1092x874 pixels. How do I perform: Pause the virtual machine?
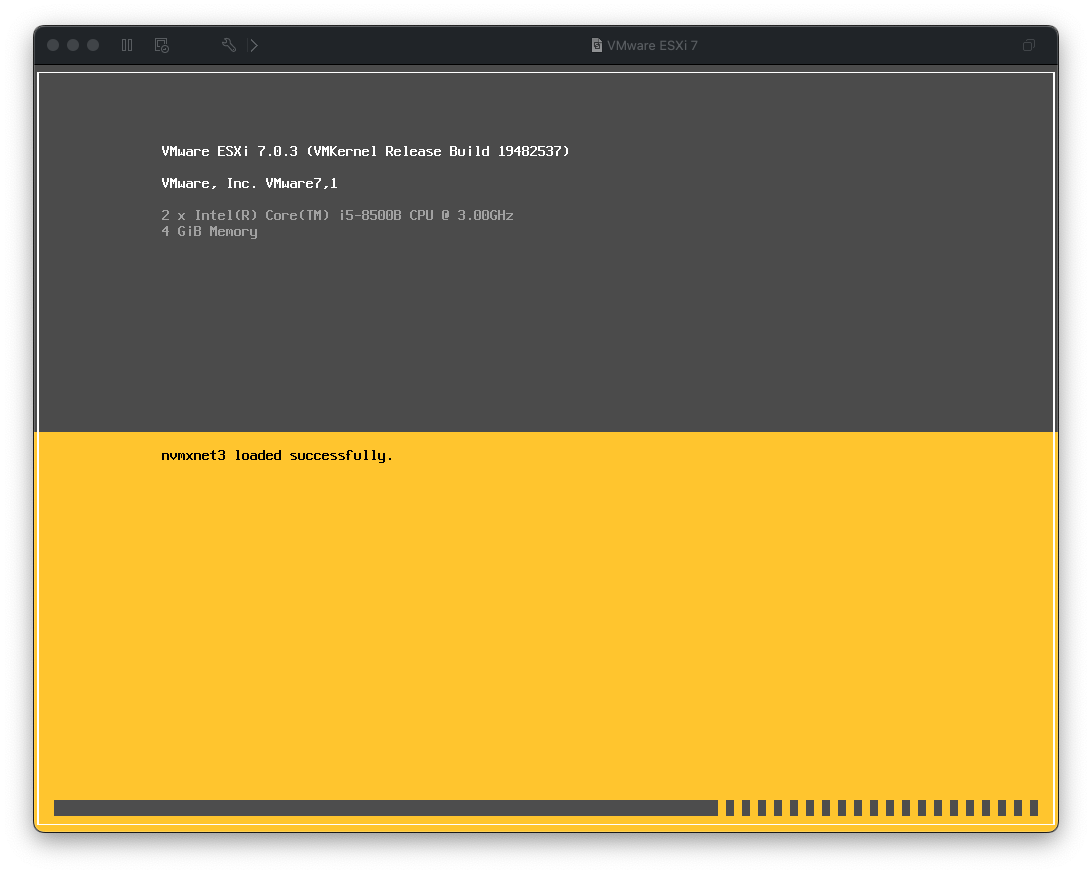[127, 45]
